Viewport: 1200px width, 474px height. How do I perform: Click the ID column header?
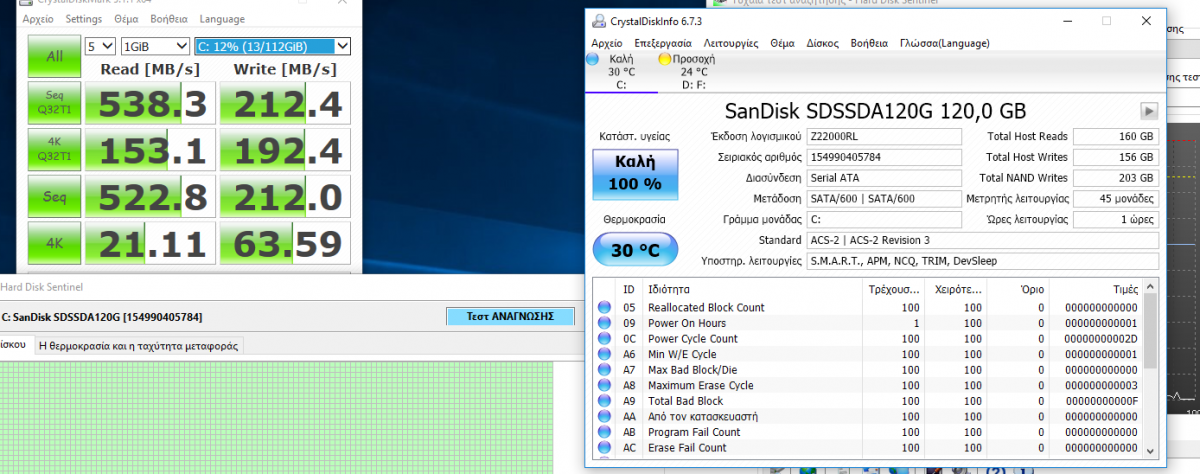pyautogui.click(x=629, y=288)
